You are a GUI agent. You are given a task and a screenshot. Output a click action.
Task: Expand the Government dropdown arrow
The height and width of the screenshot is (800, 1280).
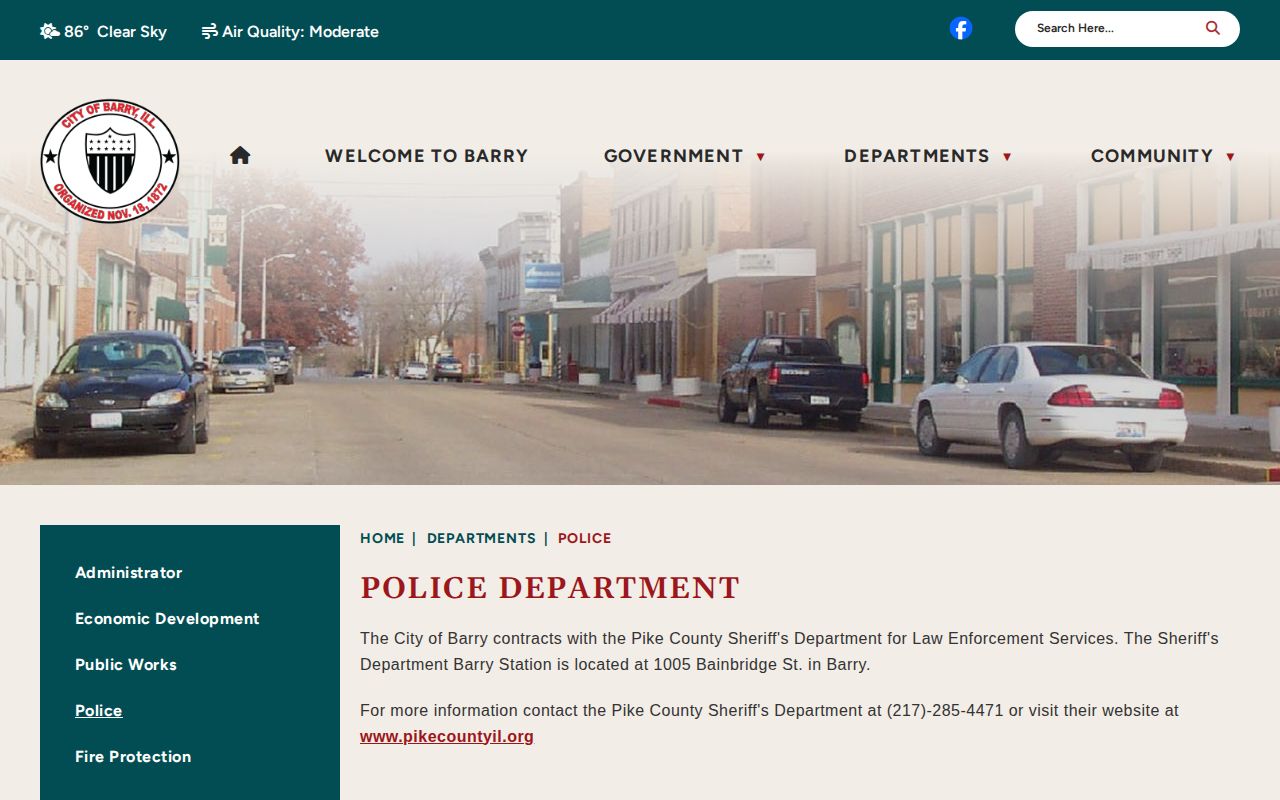point(760,157)
